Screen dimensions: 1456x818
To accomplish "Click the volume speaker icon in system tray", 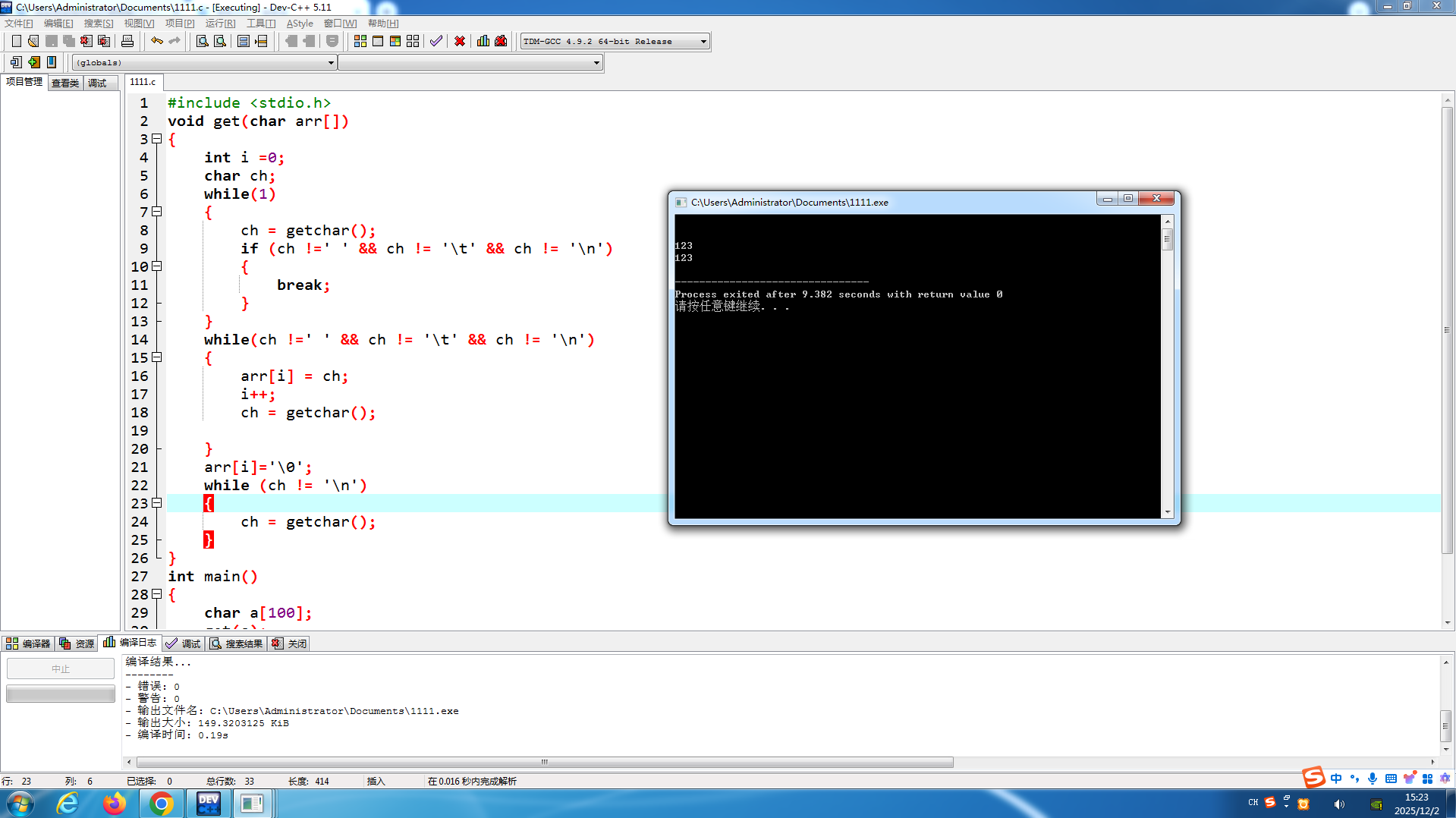I will 1339,804.
